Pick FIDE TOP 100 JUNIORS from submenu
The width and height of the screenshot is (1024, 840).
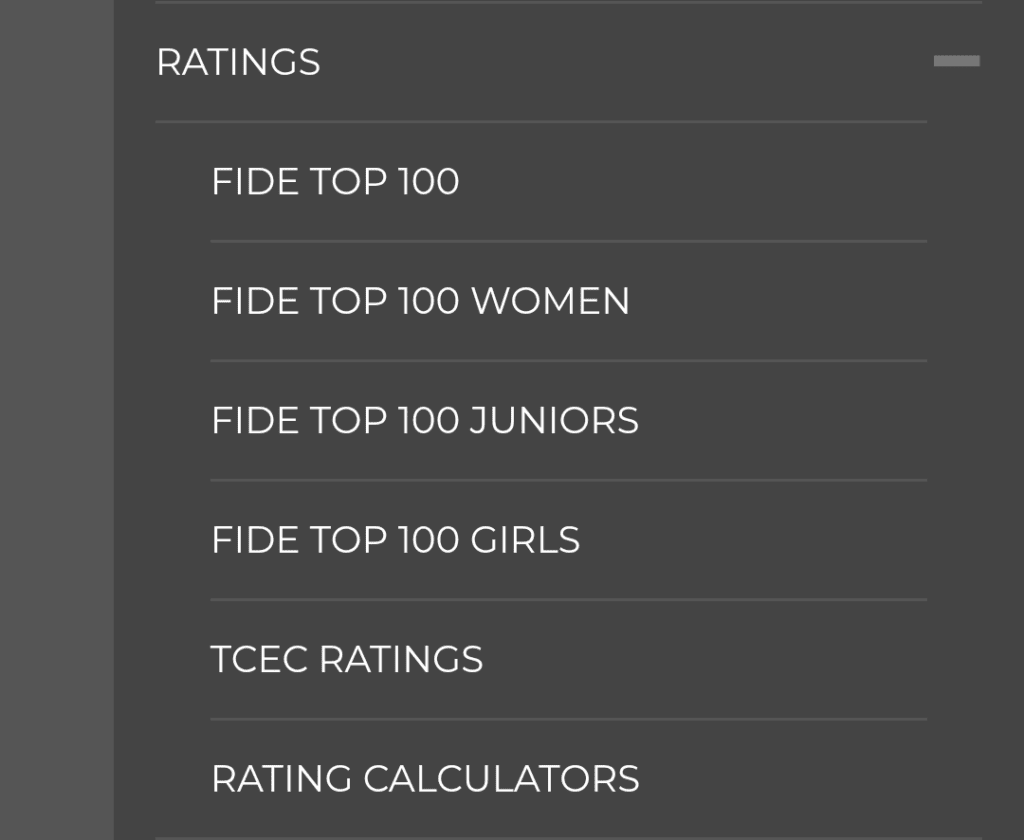point(424,421)
